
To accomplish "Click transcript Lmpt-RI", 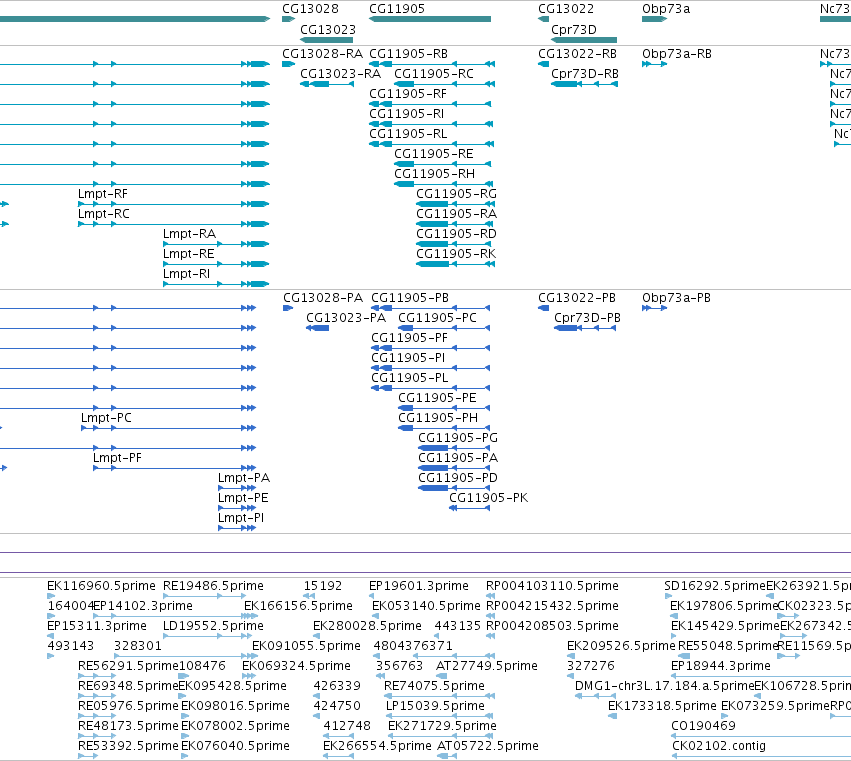I will coord(186,274).
